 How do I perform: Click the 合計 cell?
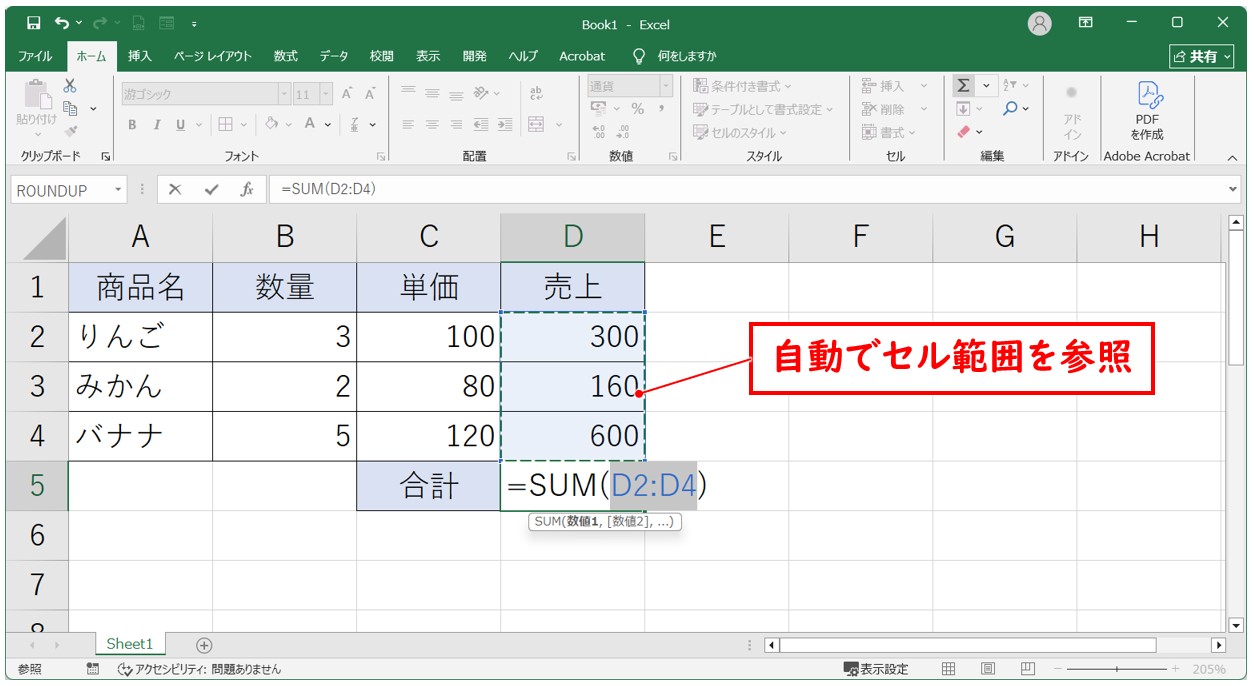coord(428,486)
